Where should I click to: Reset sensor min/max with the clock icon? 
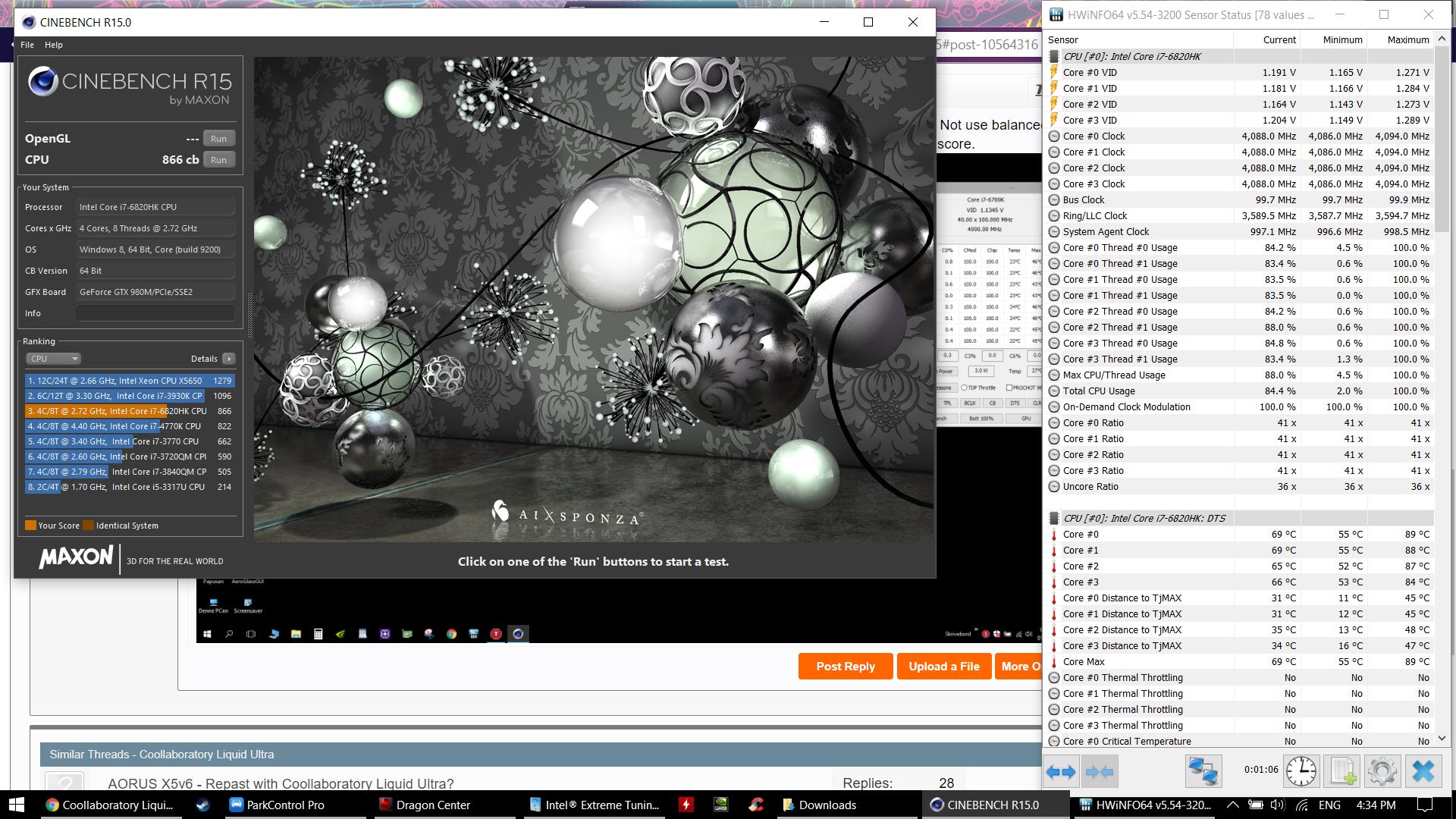(1301, 772)
